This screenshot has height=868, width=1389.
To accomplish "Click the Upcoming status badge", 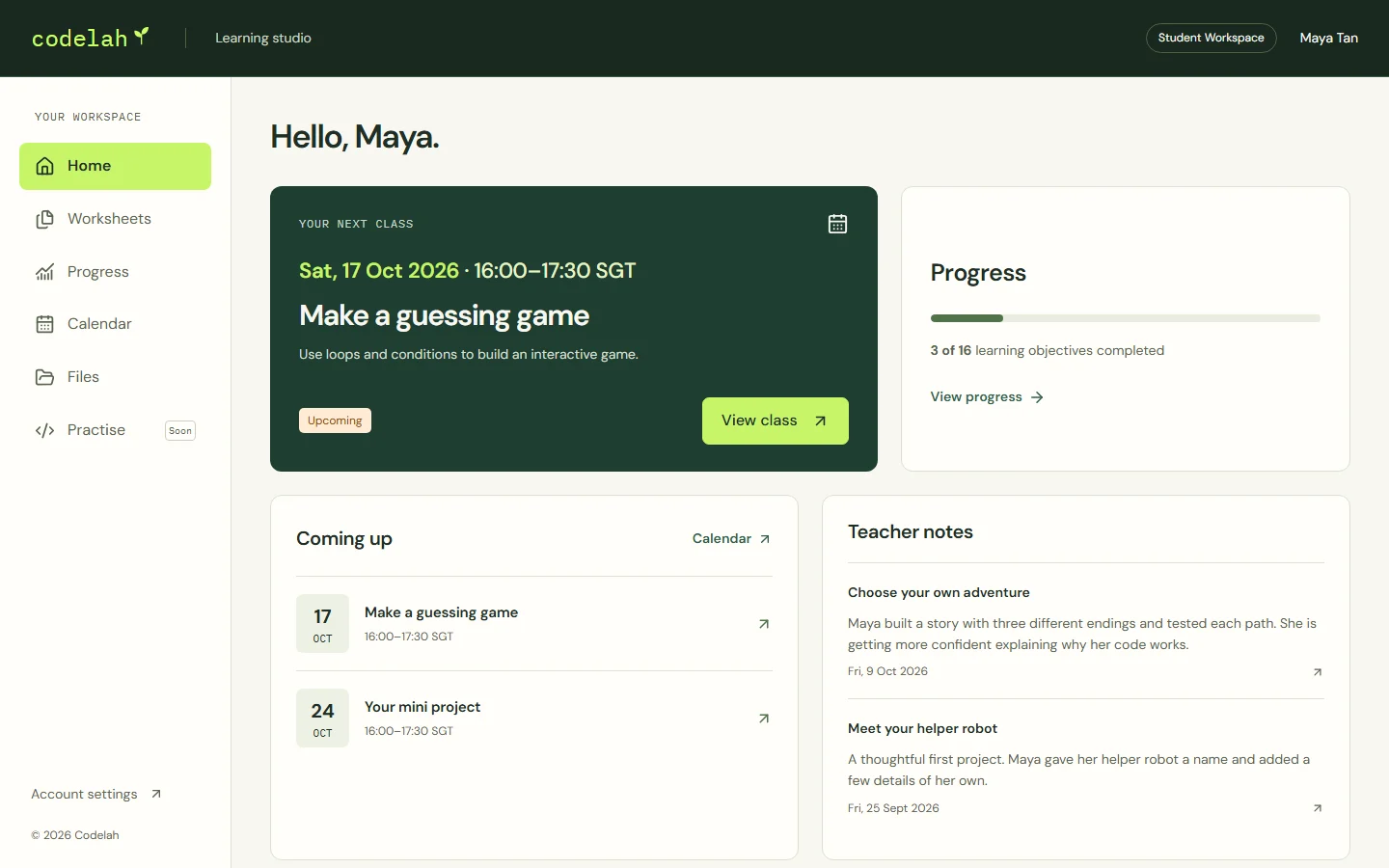I will pyautogui.click(x=335, y=420).
